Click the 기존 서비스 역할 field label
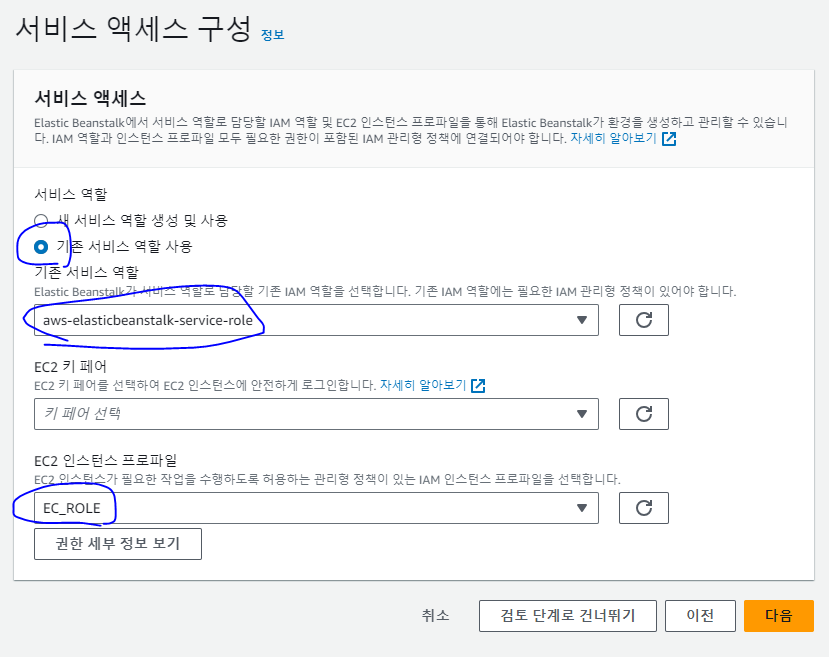 (x=86, y=272)
